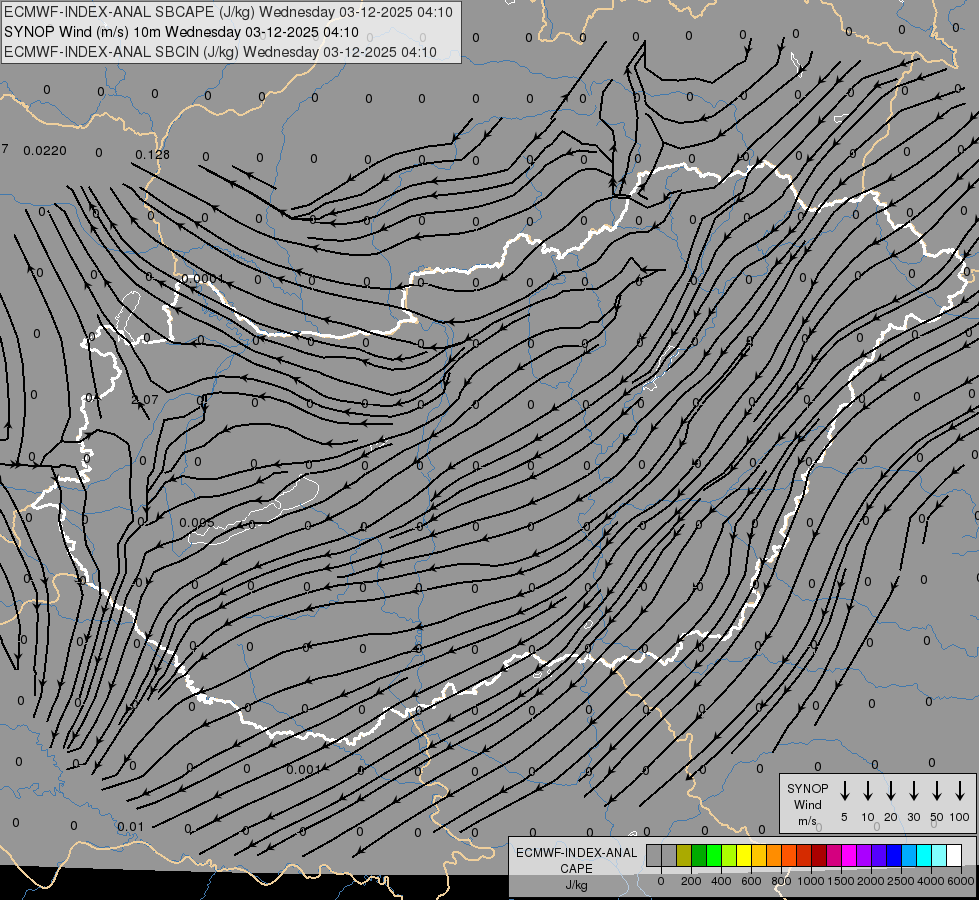979x900 pixels.
Task: Click the 50 m/s wind arrow in the SYNOP Wind legend
Action: (937, 791)
